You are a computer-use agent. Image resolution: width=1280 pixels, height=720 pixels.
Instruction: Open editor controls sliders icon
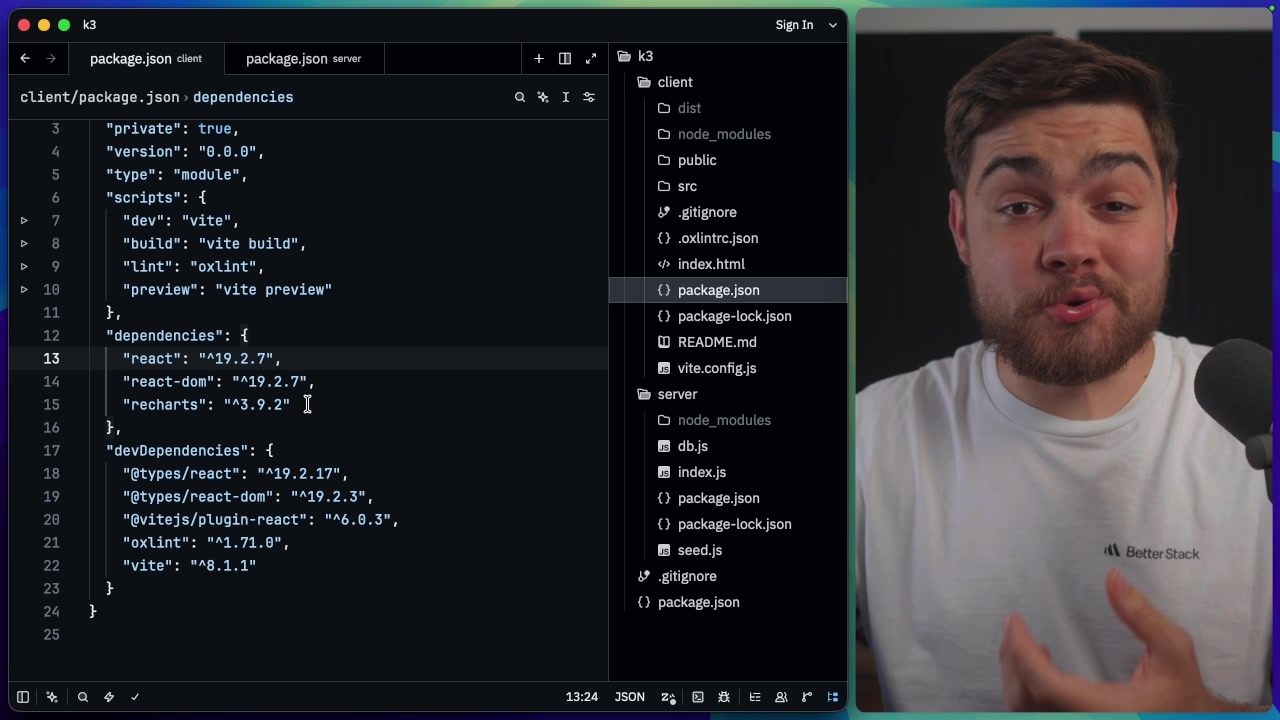coord(589,97)
